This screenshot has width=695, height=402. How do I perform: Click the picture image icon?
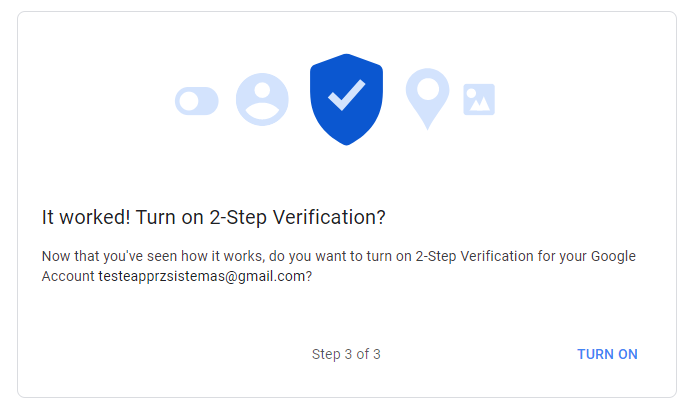[x=479, y=99]
